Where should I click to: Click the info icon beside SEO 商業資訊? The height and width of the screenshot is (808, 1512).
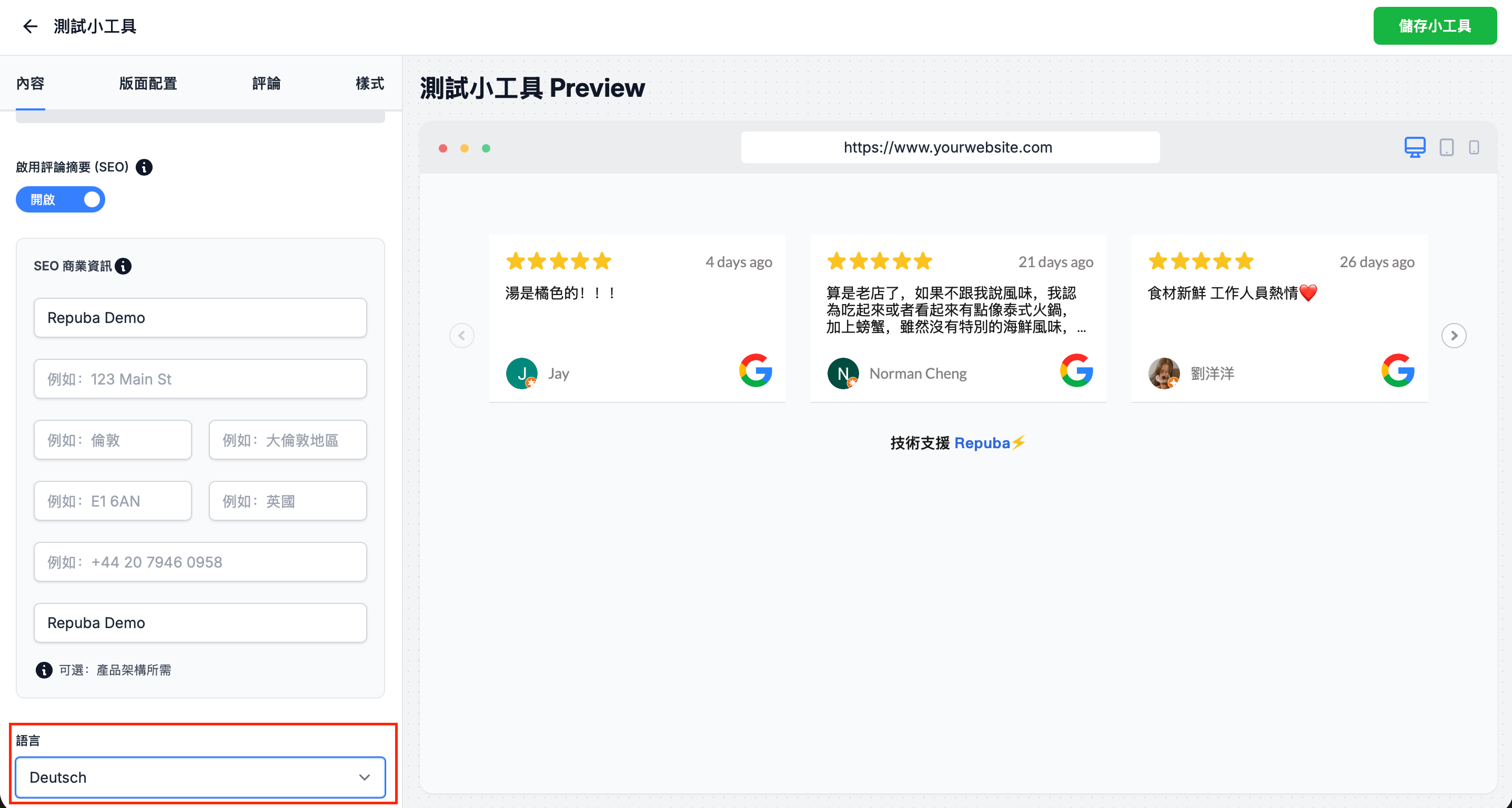pyautogui.click(x=123, y=266)
